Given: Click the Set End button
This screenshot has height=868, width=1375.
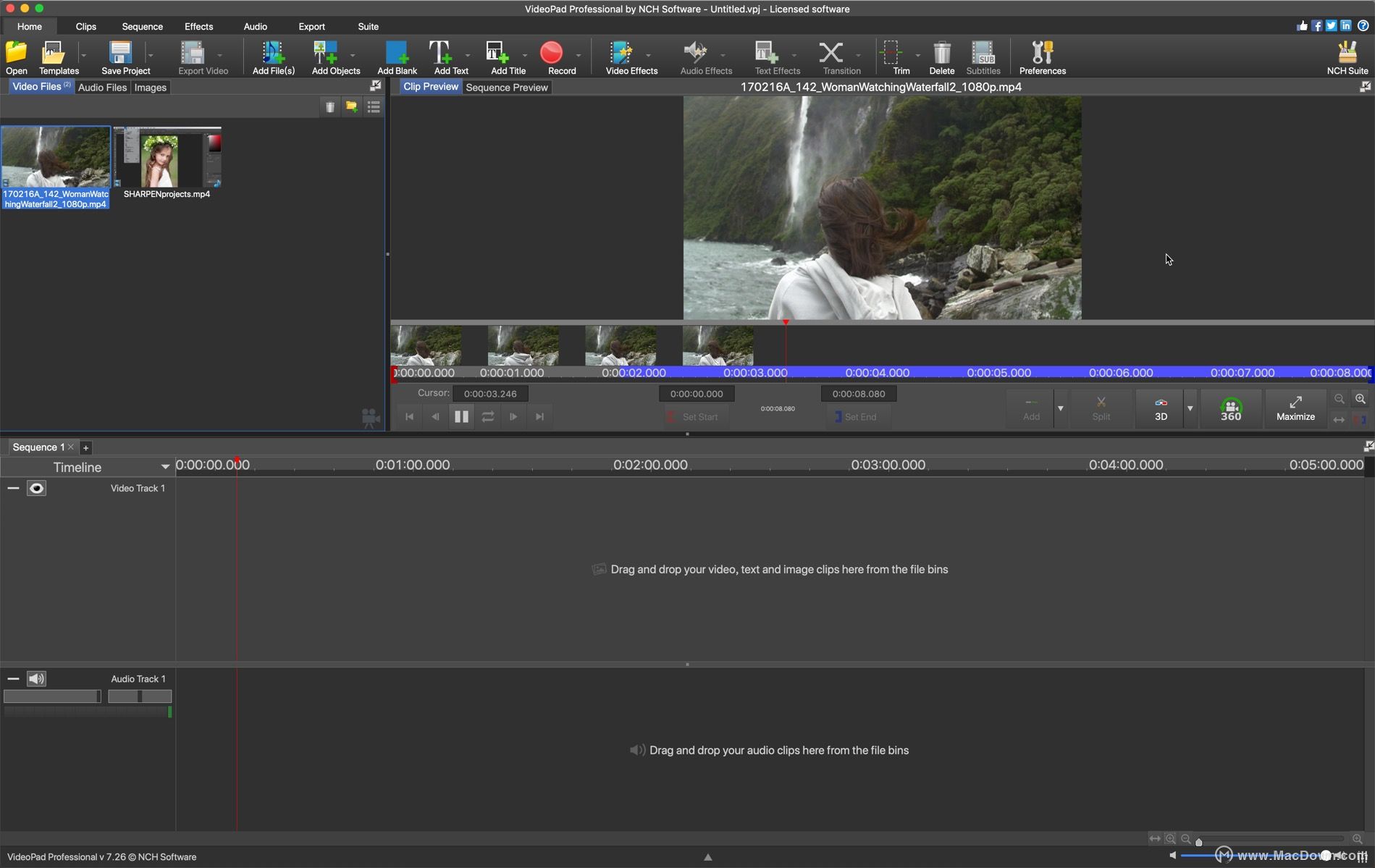Looking at the screenshot, I should coord(858,416).
